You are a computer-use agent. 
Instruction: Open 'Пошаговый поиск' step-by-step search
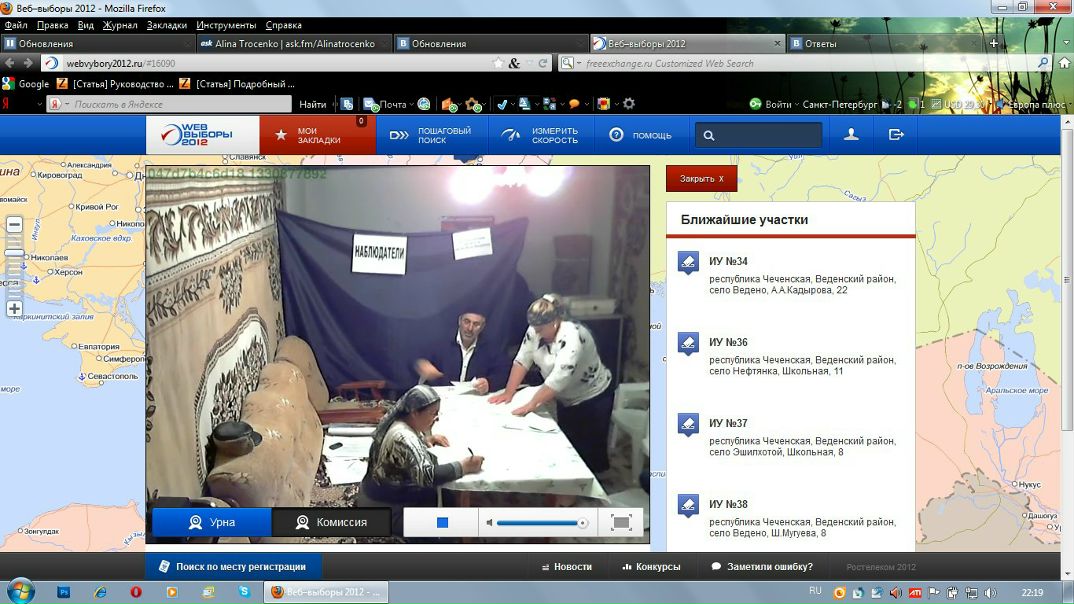tap(430, 135)
